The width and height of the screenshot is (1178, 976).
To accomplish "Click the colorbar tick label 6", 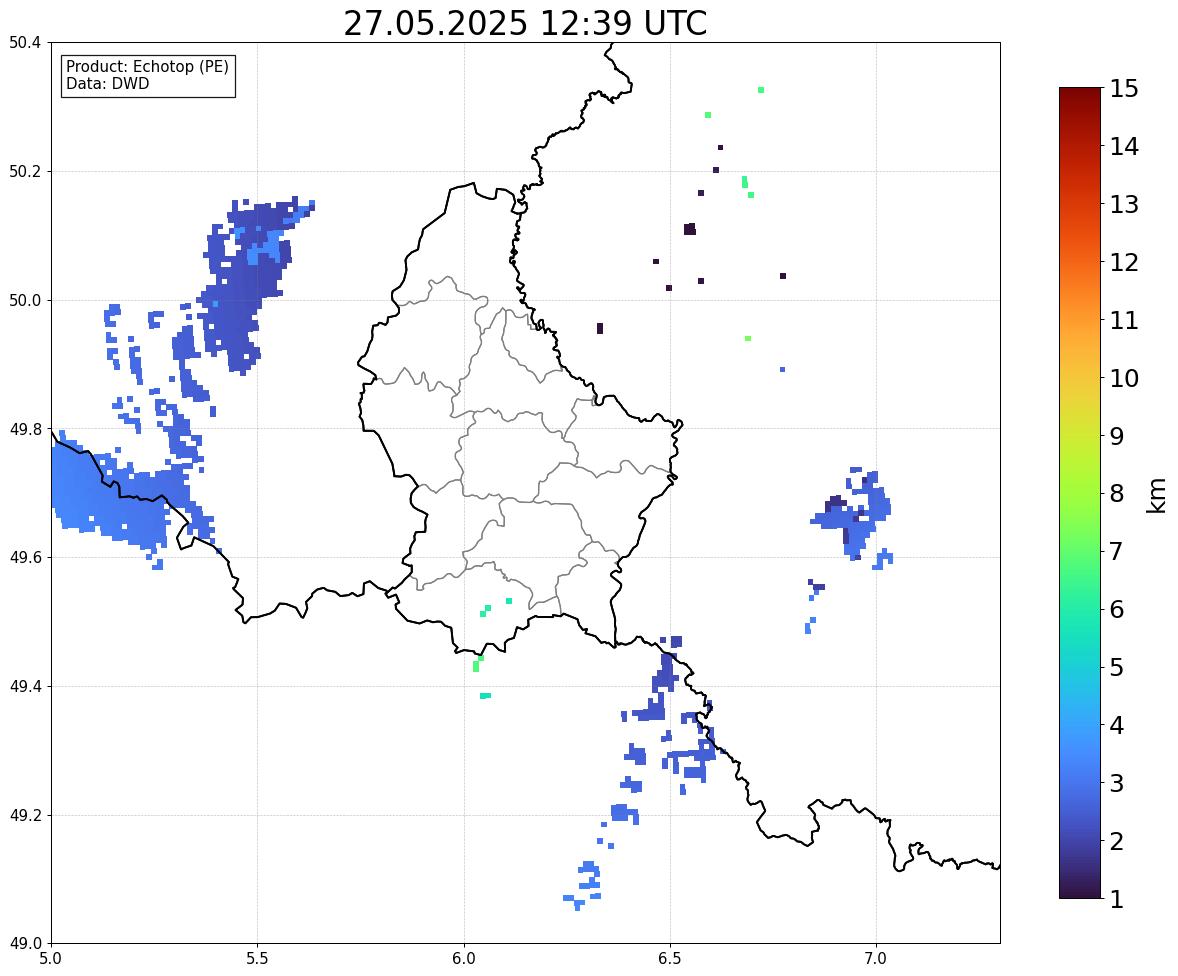I will [1116, 609].
